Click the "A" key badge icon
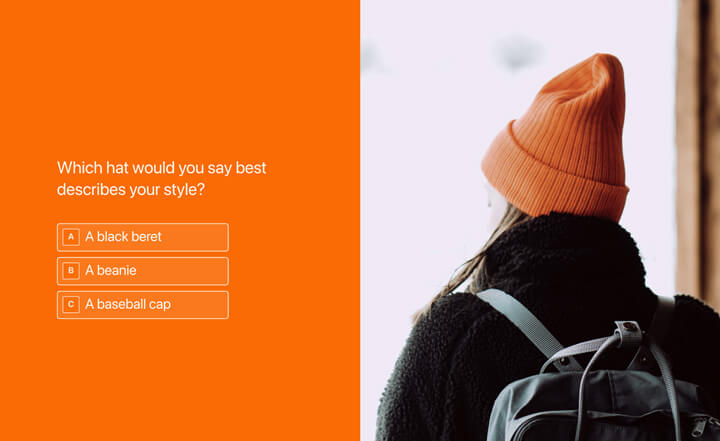 click(71, 237)
